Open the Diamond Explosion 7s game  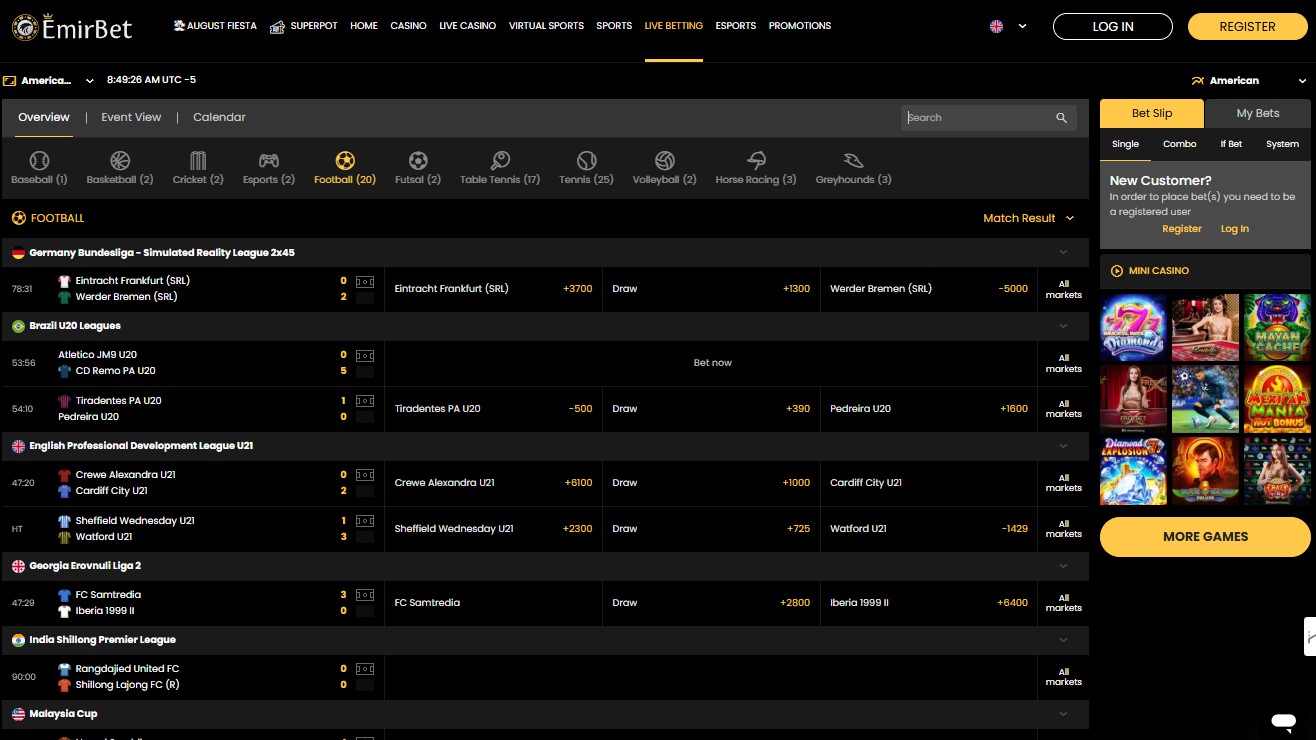coord(1133,471)
